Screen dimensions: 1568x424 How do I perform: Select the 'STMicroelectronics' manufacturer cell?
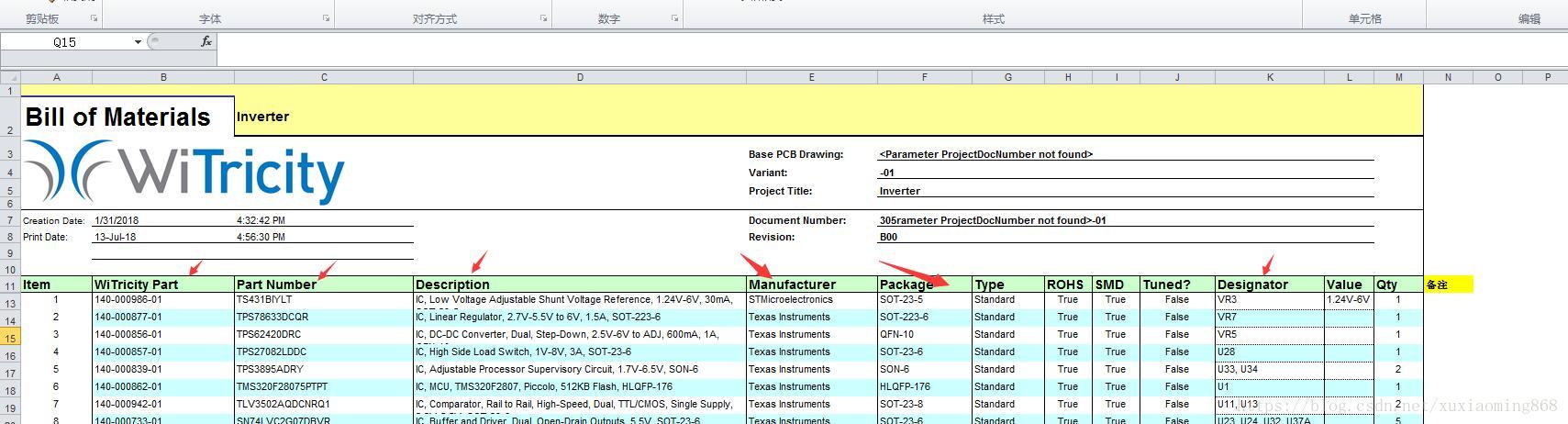tap(812, 300)
